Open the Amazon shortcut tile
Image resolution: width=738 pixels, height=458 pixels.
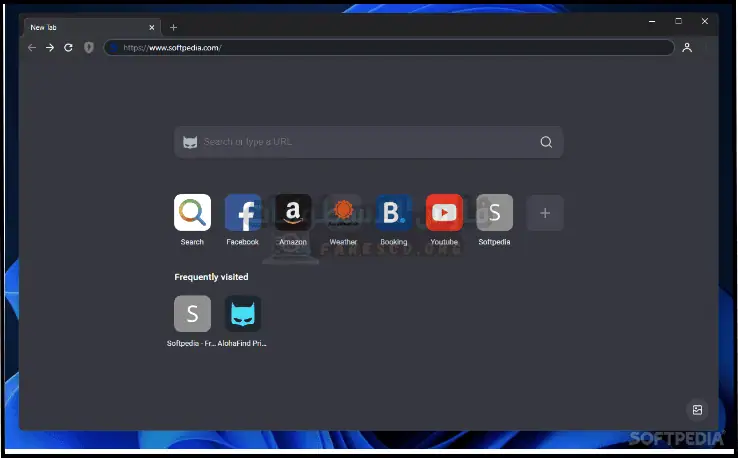[x=293, y=213]
